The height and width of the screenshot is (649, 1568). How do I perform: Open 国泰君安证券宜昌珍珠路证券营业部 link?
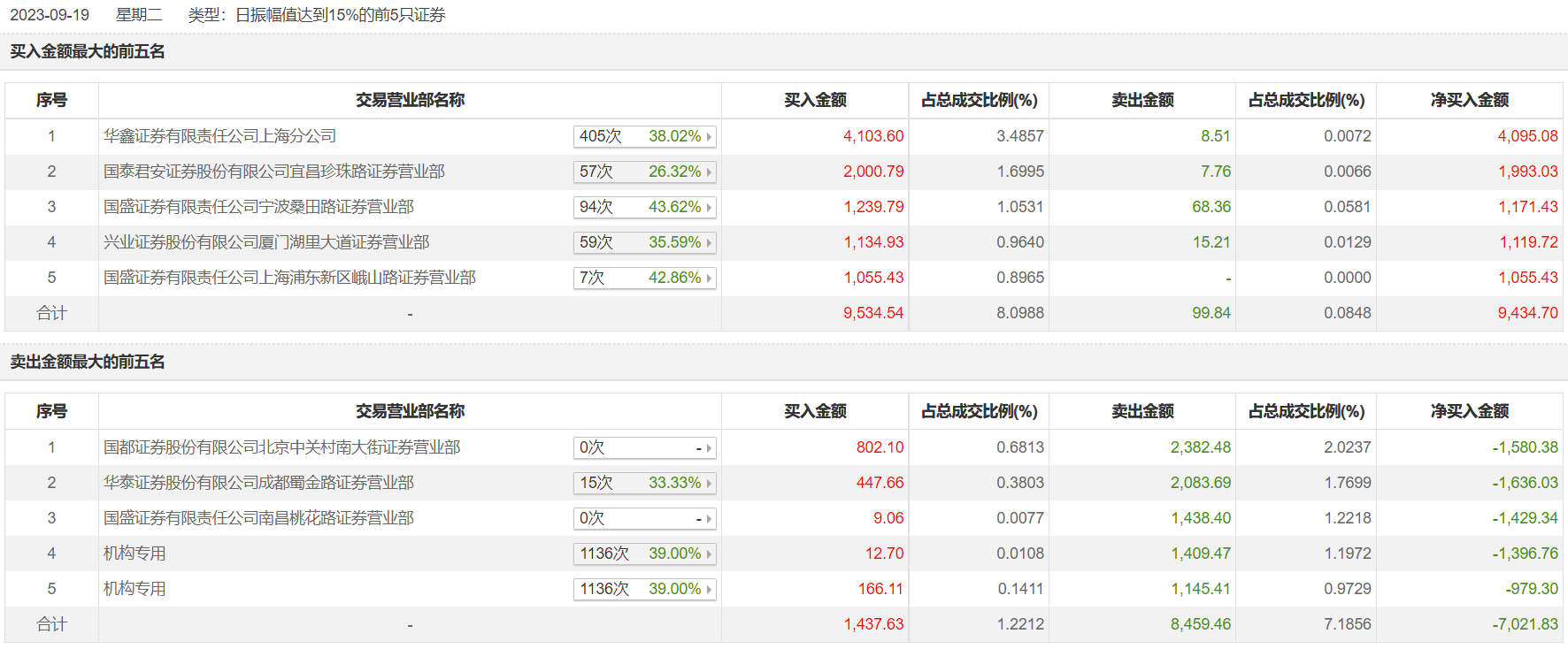point(274,172)
